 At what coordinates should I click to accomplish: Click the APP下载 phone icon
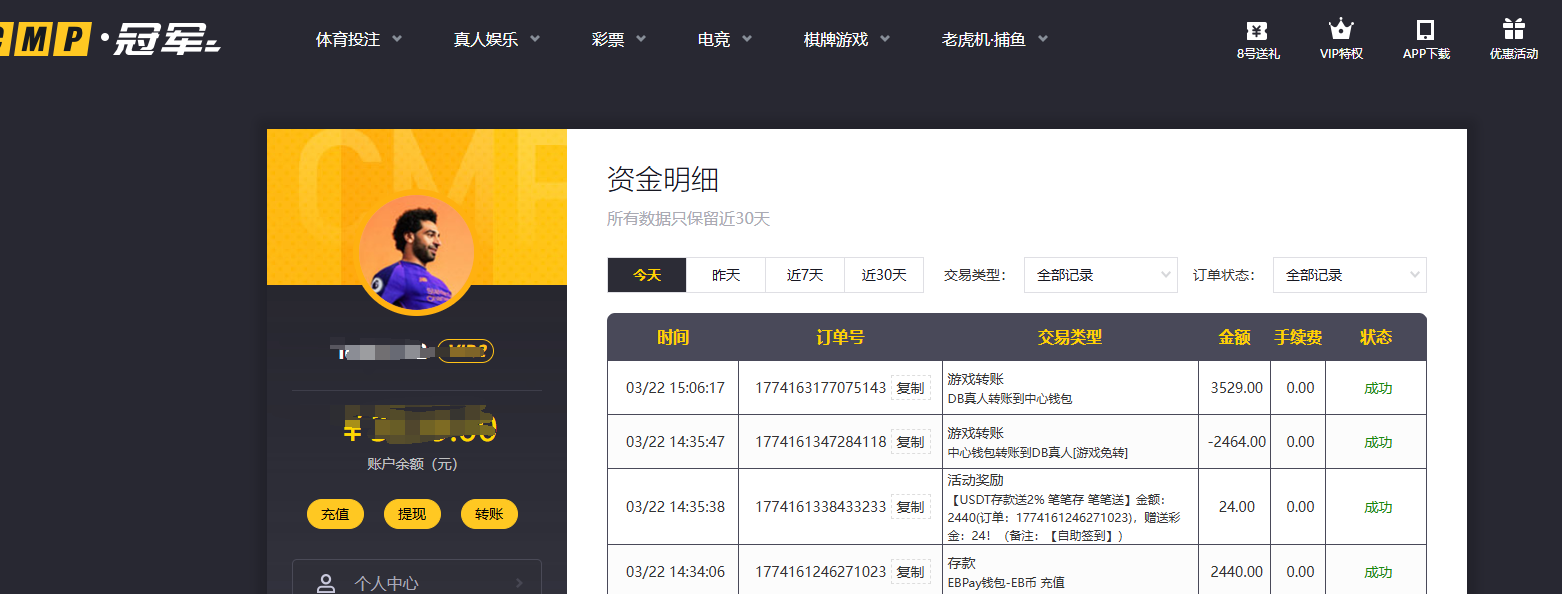[x=1425, y=30]
